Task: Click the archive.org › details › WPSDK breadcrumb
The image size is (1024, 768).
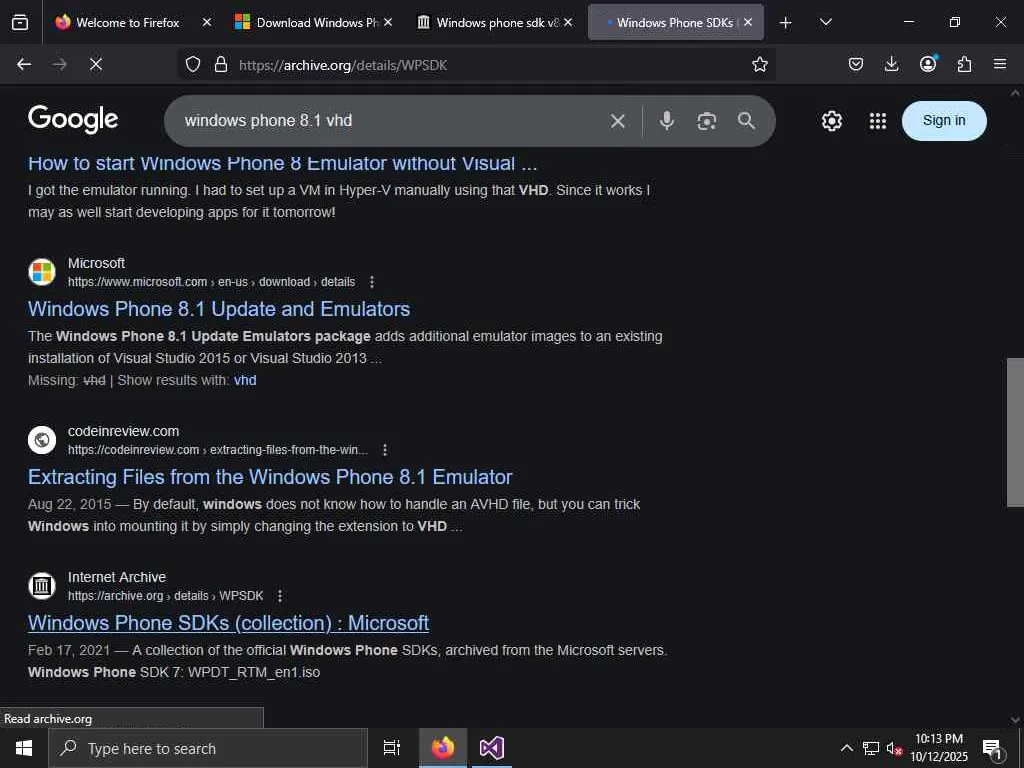Action: pyautogui.click(x=166, y=596)
